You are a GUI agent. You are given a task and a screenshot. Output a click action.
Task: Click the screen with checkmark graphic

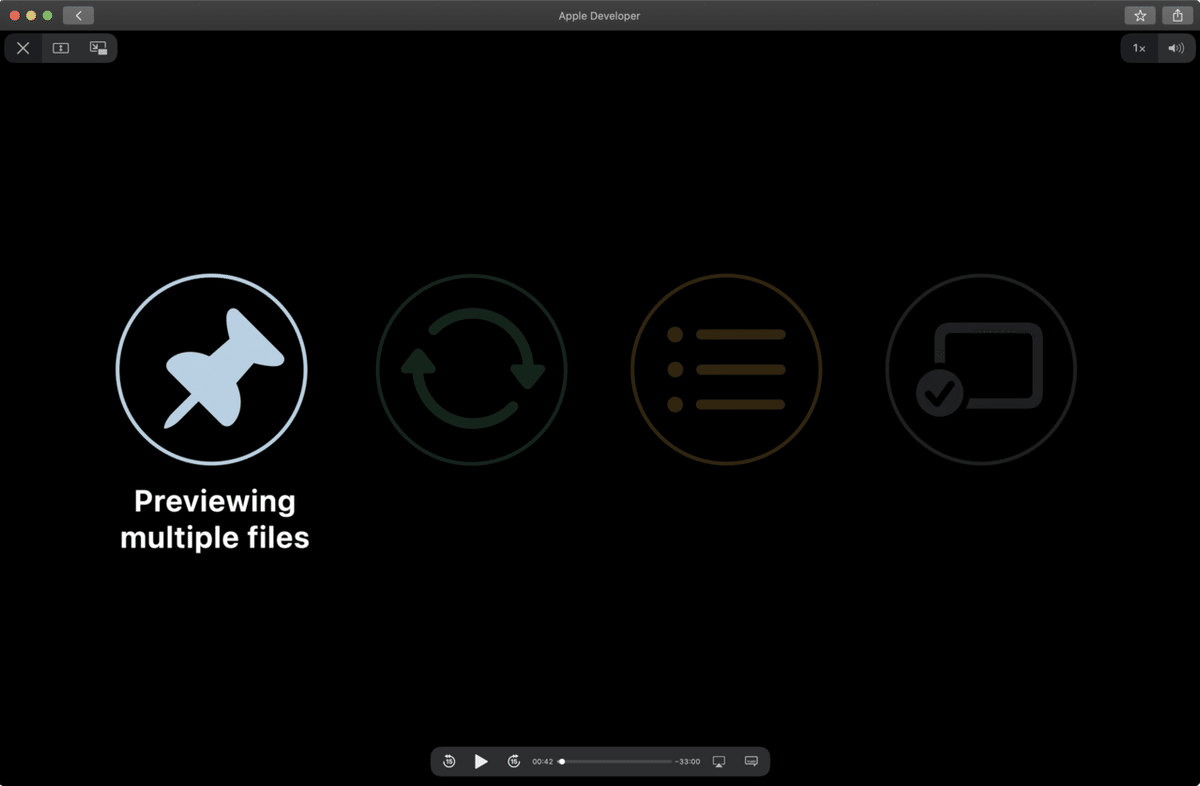tap(981, 369)
